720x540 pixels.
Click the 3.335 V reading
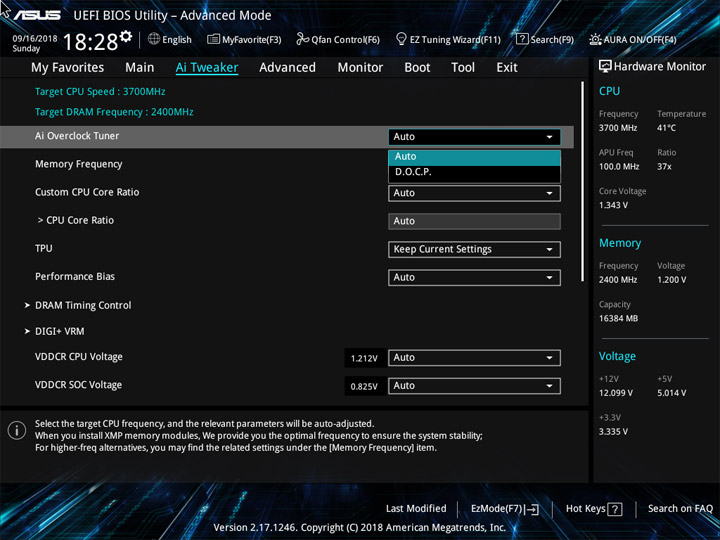613,432
